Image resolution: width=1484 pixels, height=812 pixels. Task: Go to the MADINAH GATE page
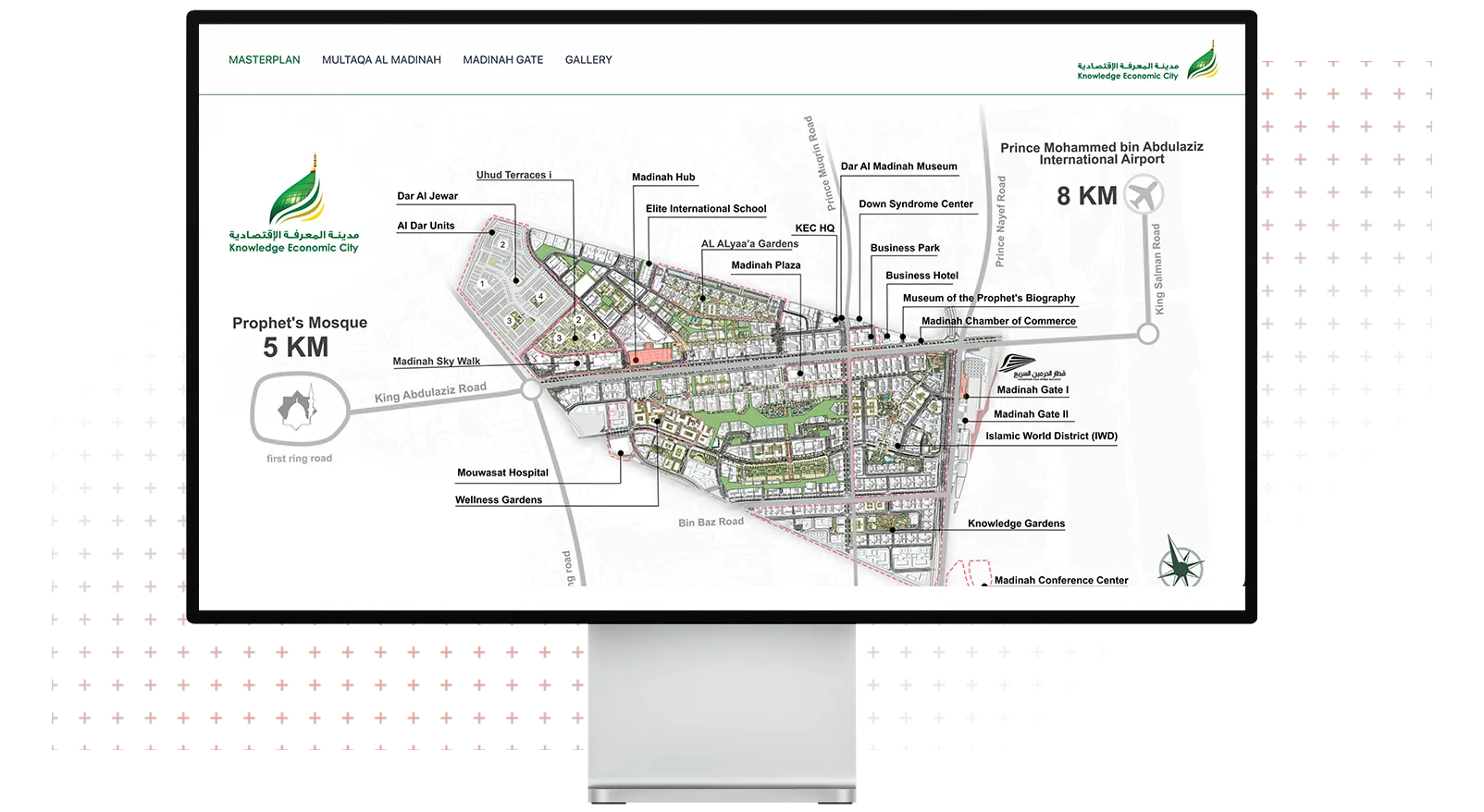(x=503, y=60)
